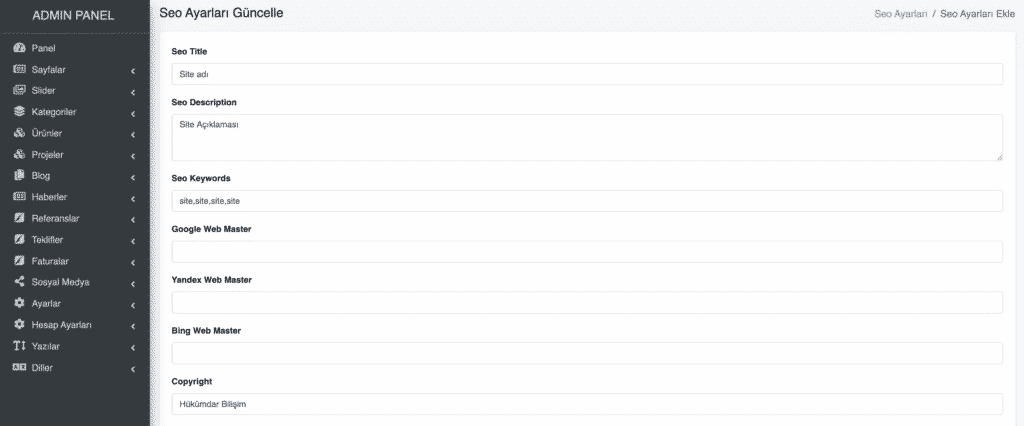1024x426 pixels.
Task: Click the Blog icon in sidebar
Action: [19, 176]
